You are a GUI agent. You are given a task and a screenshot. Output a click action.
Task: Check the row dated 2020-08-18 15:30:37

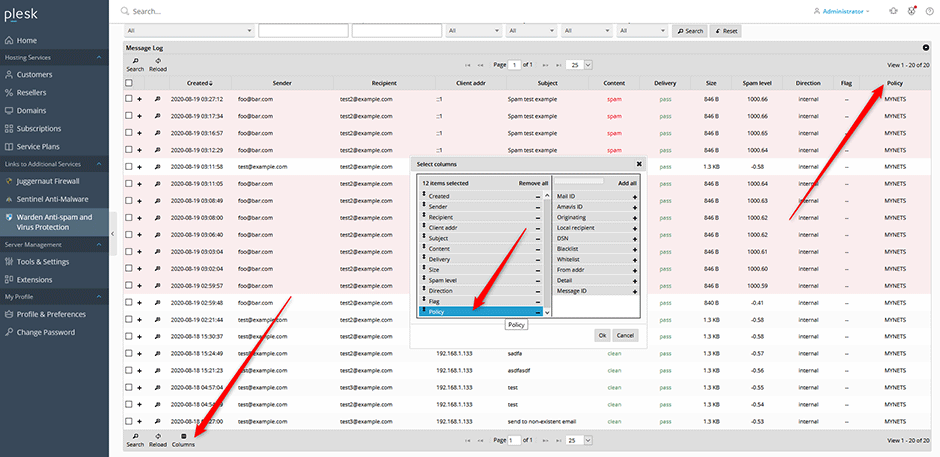click(128, 336)
